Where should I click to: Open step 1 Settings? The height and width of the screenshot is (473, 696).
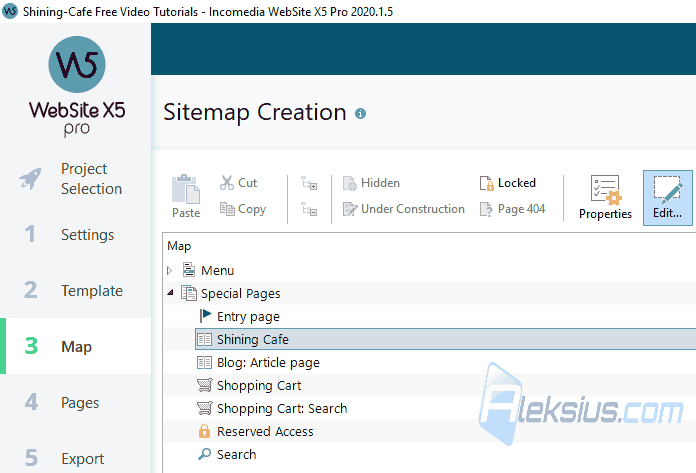click(x=75, y=234)
